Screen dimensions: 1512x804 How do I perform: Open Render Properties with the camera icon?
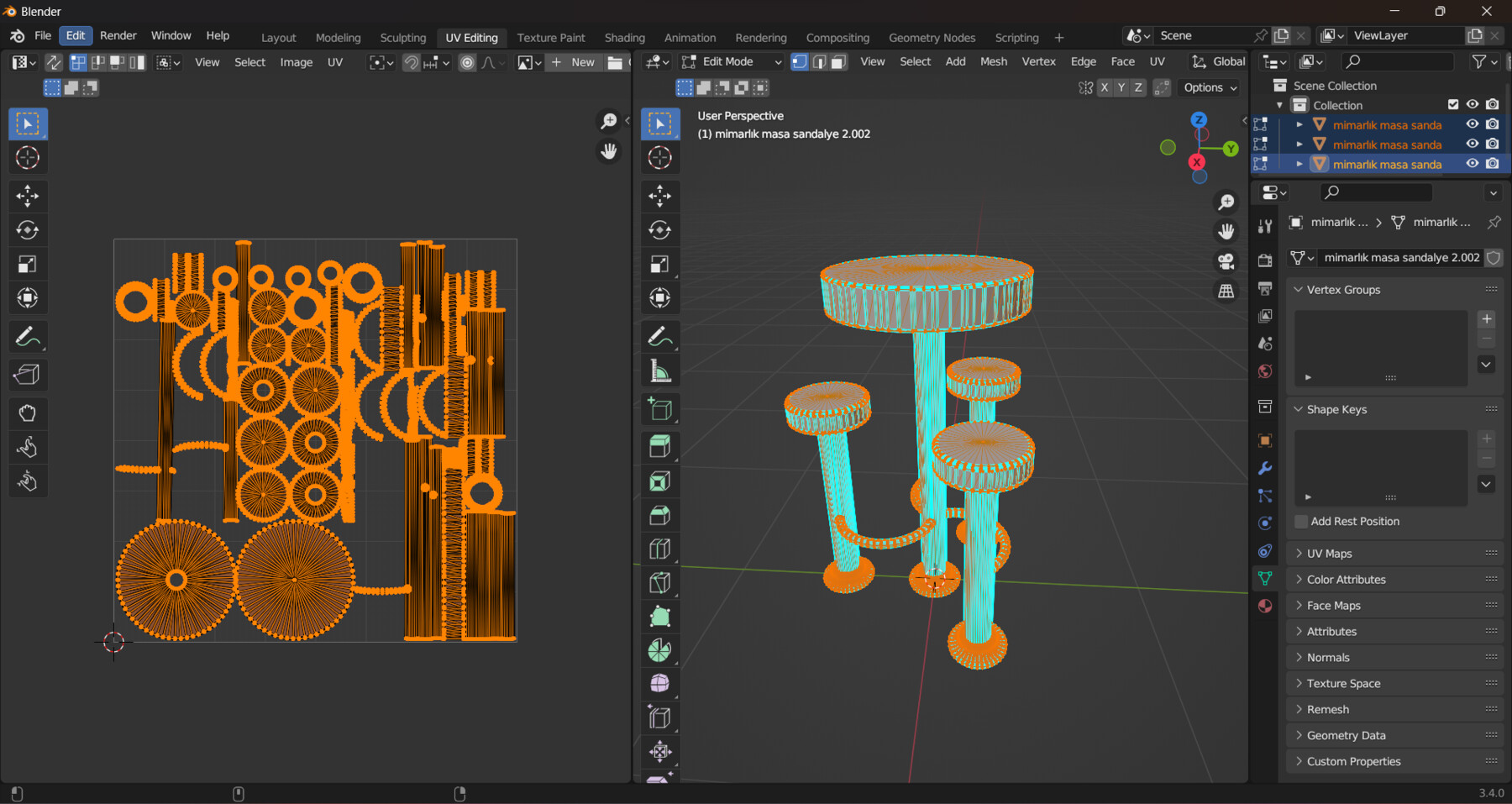(x=1266, y=260)
